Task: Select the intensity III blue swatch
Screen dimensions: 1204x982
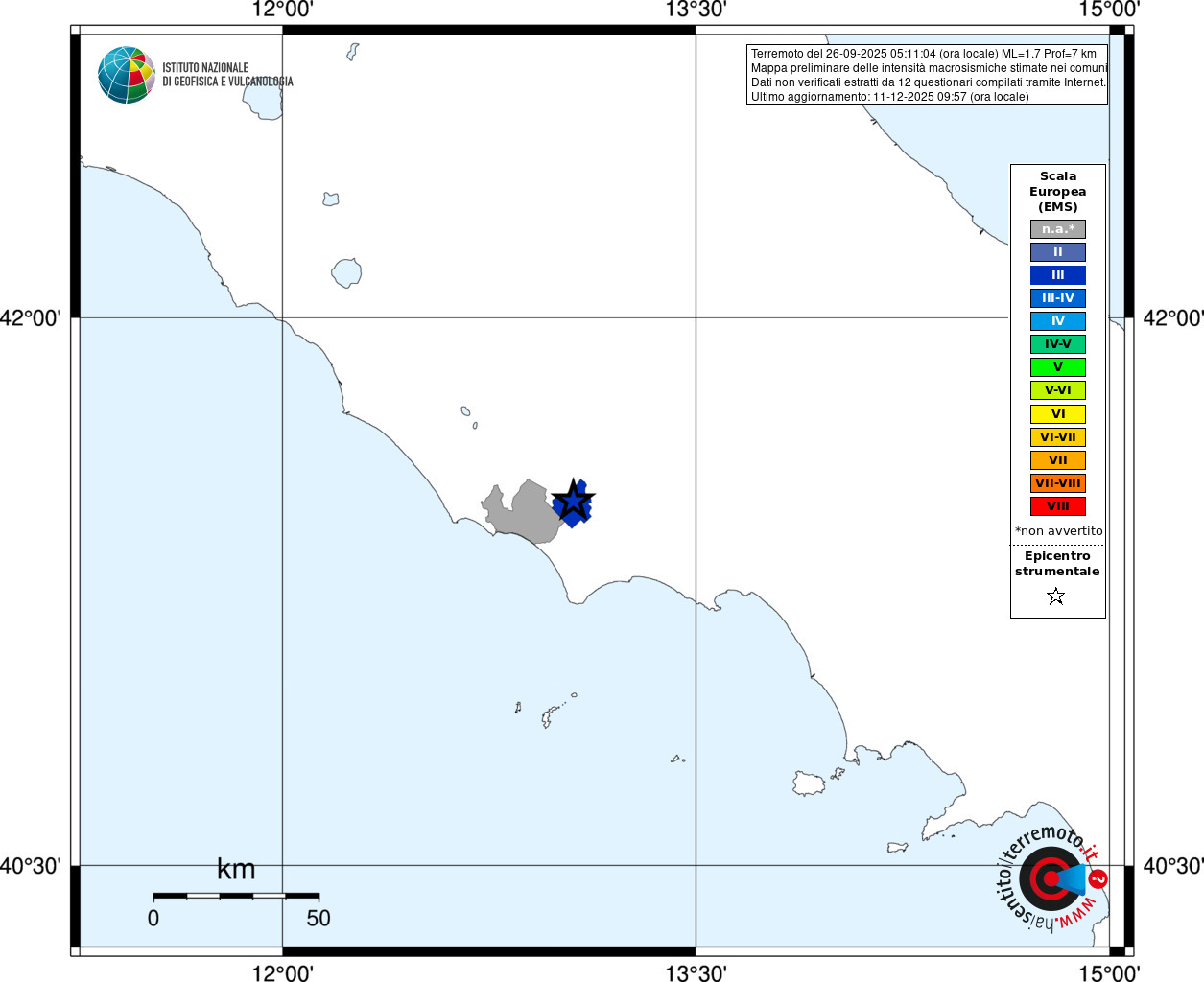Action: (1058, 275)
